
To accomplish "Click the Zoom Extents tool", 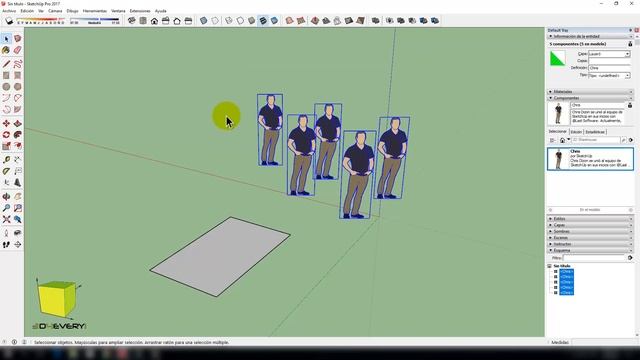I will pos(6,220).
